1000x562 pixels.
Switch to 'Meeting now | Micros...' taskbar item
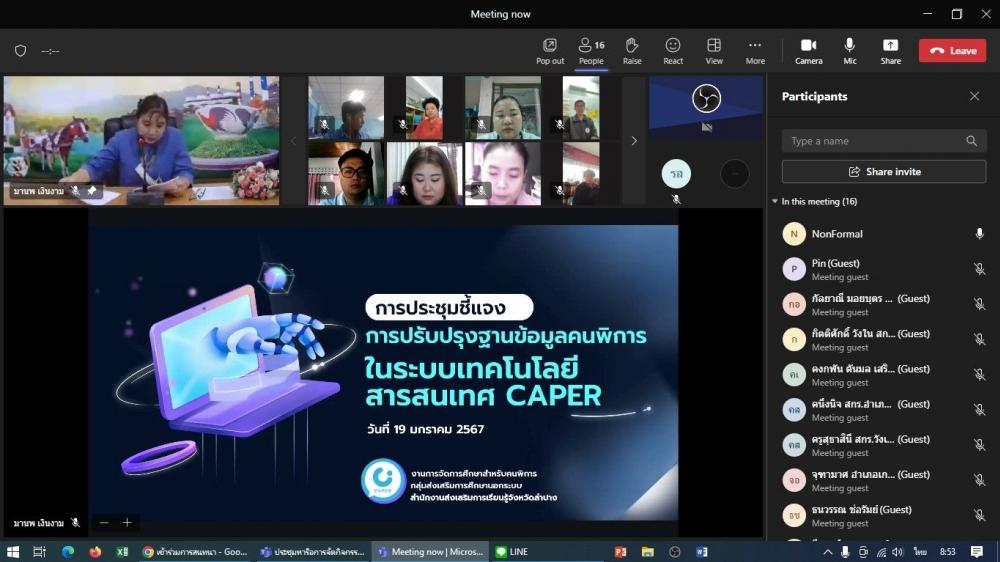430,552
